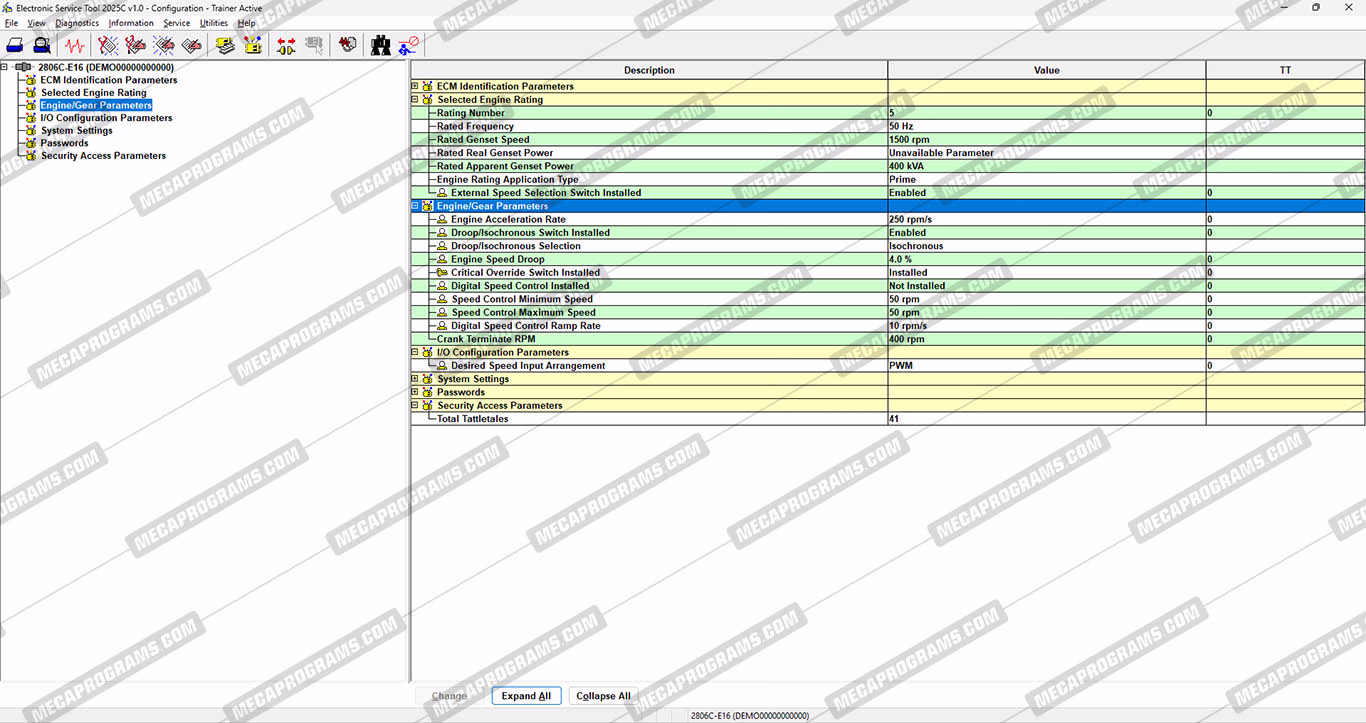
Task: Expand ECM Identification Parameters in the grid
Action: (x=415, y=86)
